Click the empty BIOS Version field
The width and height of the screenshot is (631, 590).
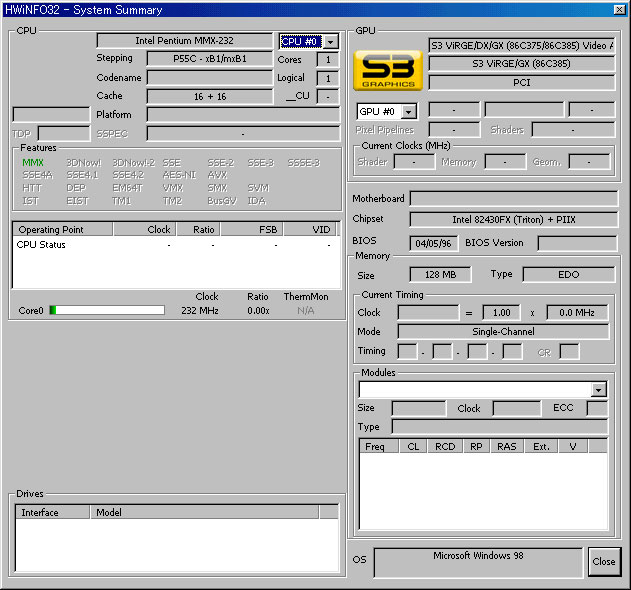click(577, 243)
